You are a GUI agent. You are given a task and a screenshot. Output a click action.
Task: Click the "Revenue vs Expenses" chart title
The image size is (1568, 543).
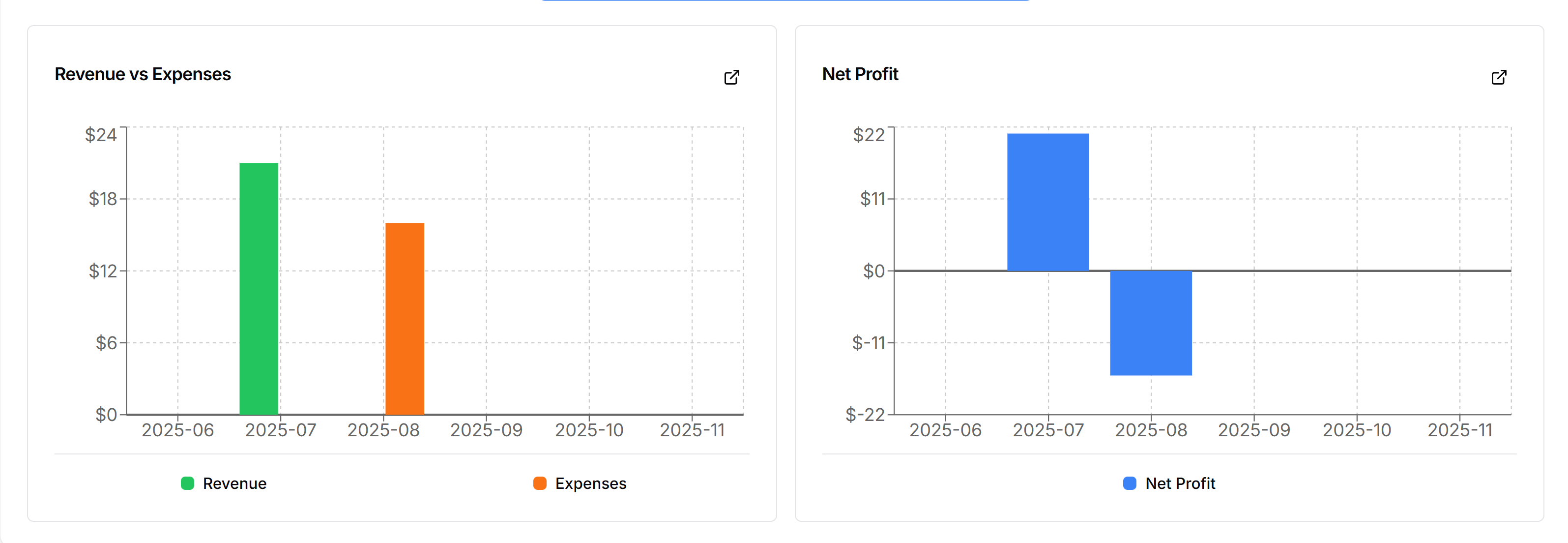[143, 74]
